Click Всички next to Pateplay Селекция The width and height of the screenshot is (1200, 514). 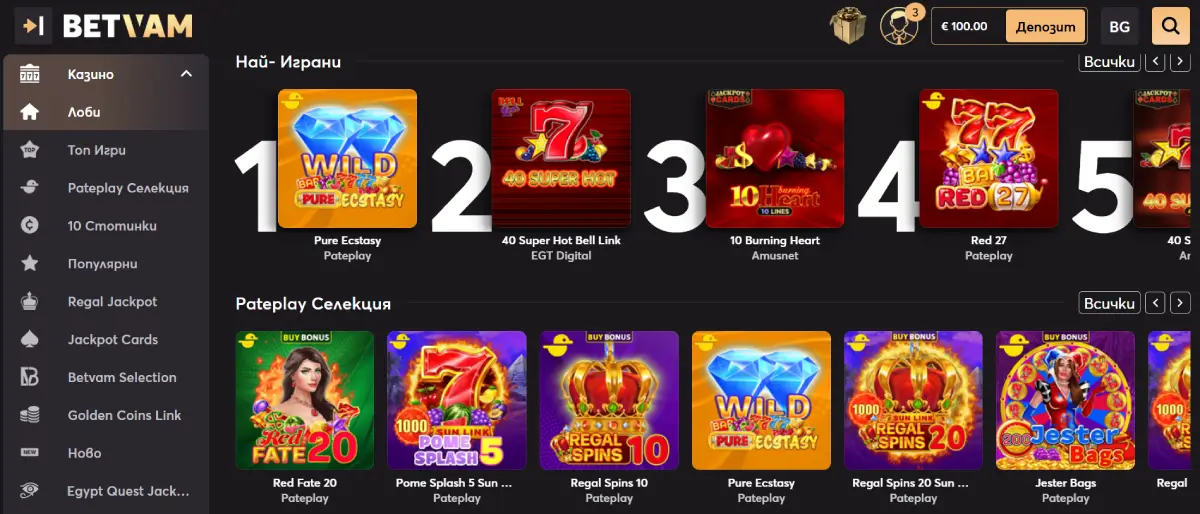pyautogui.click(x=1110, y=302)
